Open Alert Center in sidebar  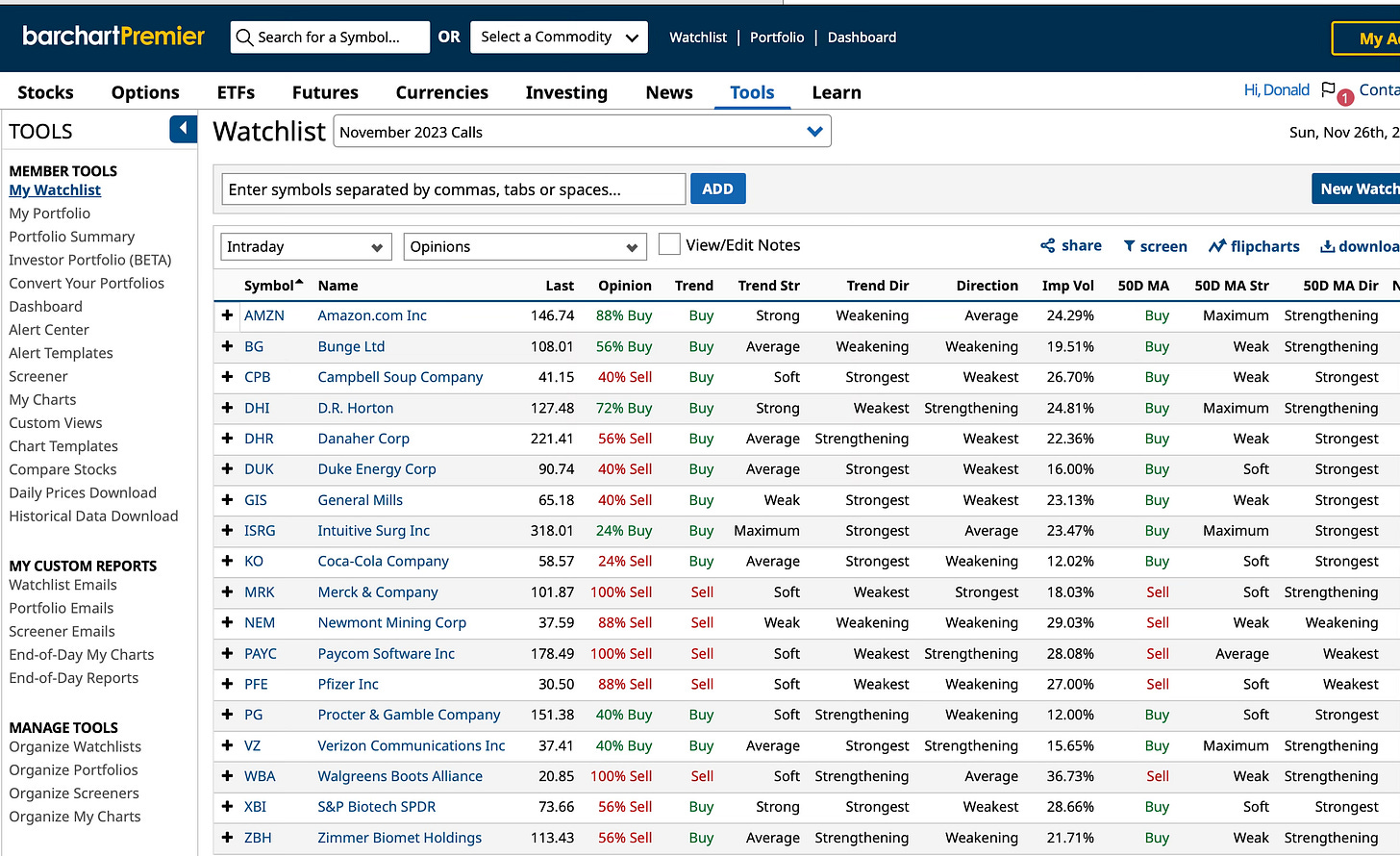coord(49,330)
